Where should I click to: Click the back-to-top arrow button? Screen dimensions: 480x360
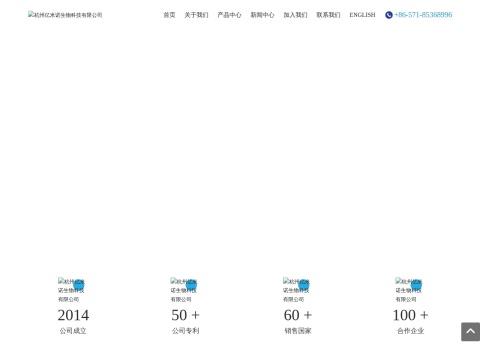pos(470,332)
